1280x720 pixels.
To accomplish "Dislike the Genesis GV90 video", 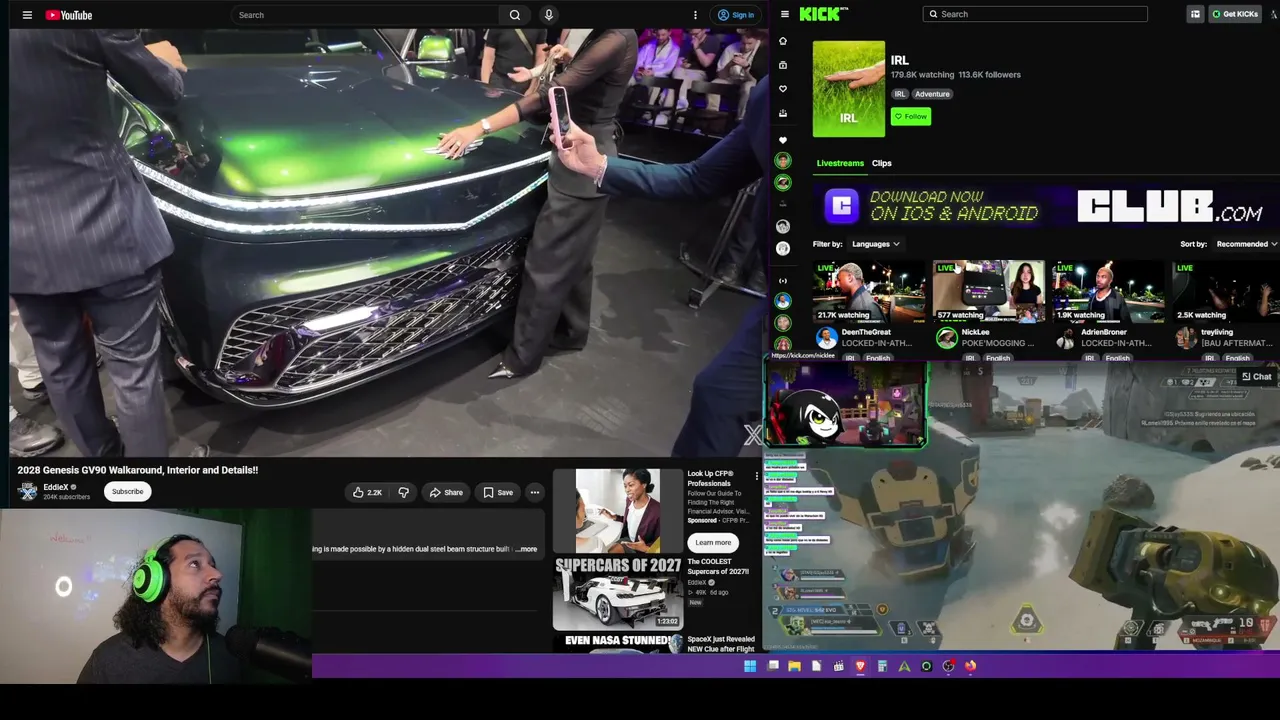I will (x=404, y=492).
